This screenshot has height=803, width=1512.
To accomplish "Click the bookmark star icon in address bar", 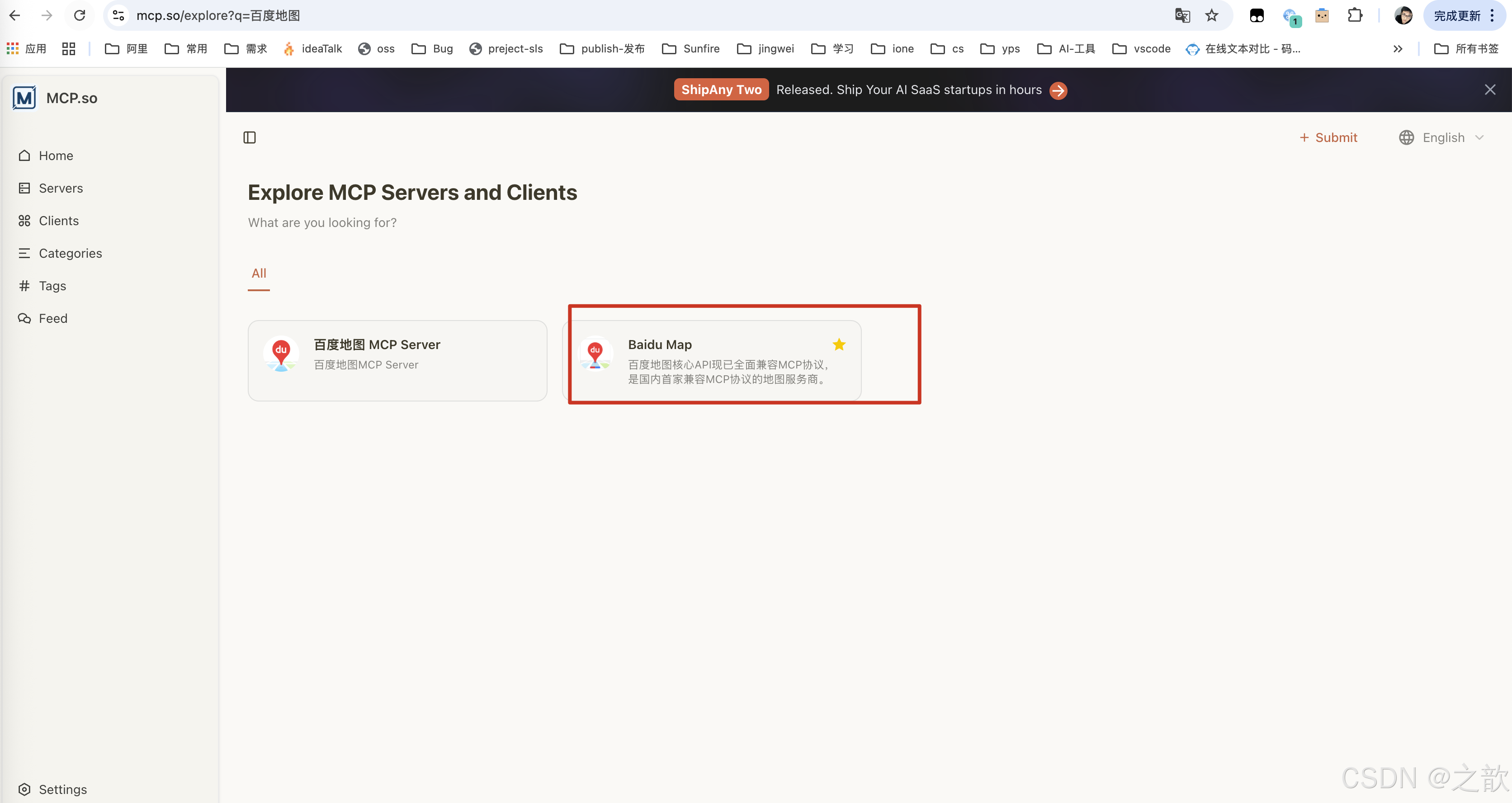I will [1211, 16].
